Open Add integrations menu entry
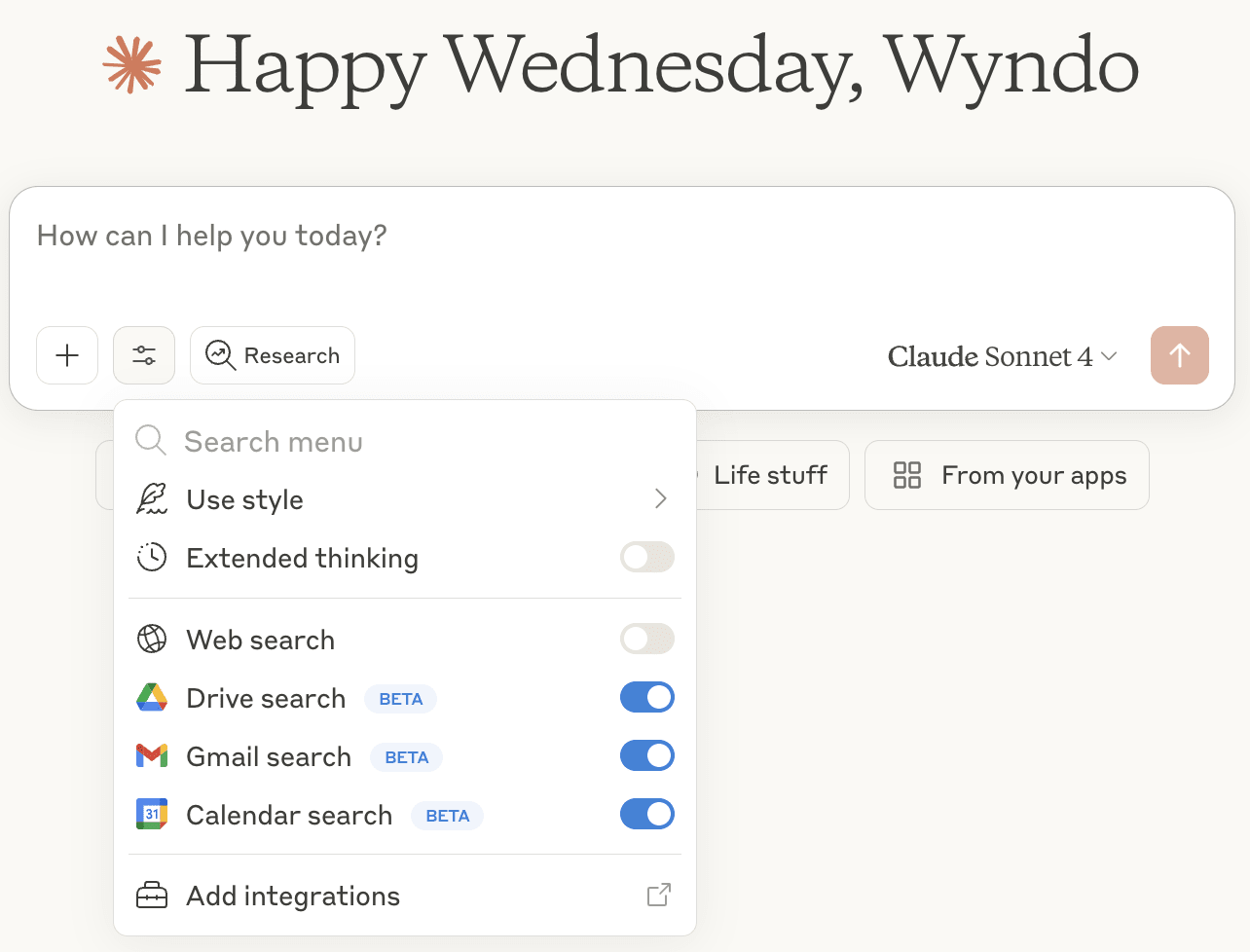Image resolution: width=1250 pixels, height=952 pixels. tap(293, 896)
